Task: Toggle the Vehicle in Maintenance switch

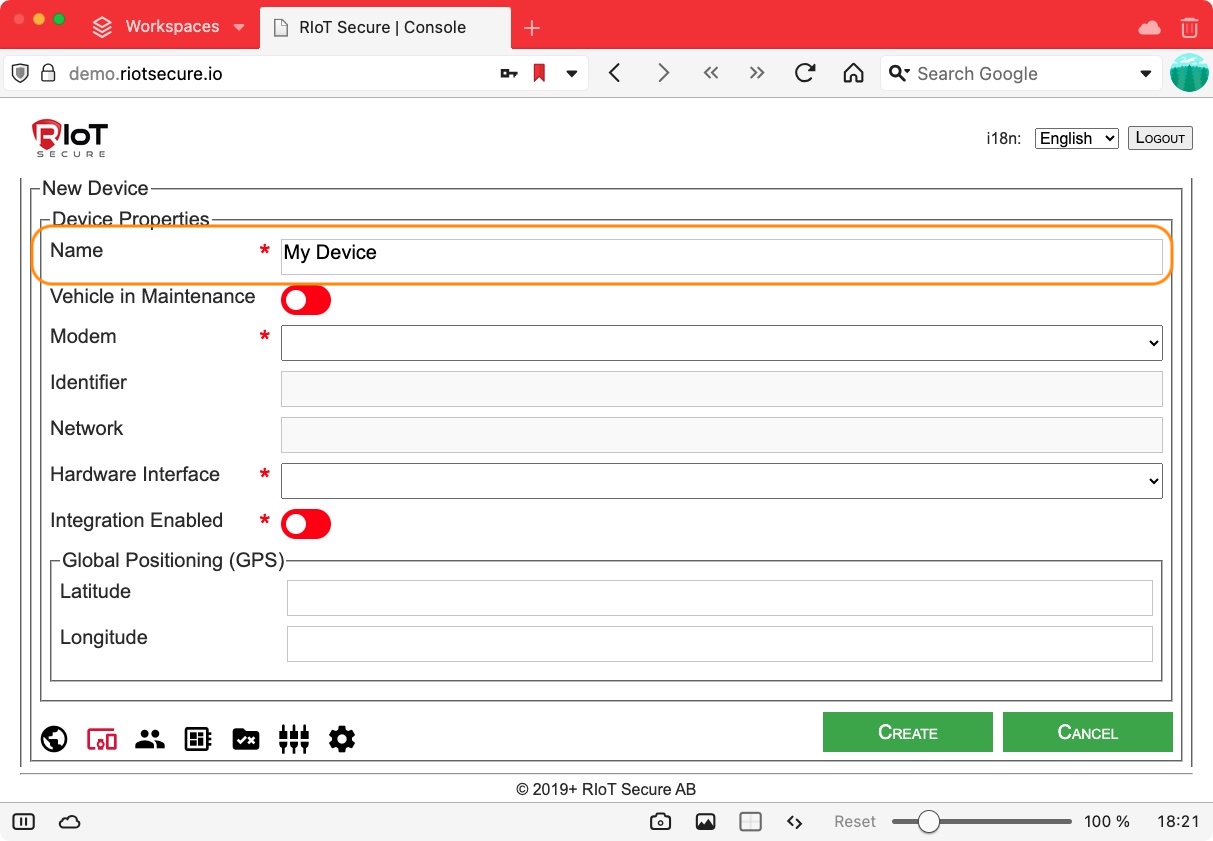Action: coord(306,300)
